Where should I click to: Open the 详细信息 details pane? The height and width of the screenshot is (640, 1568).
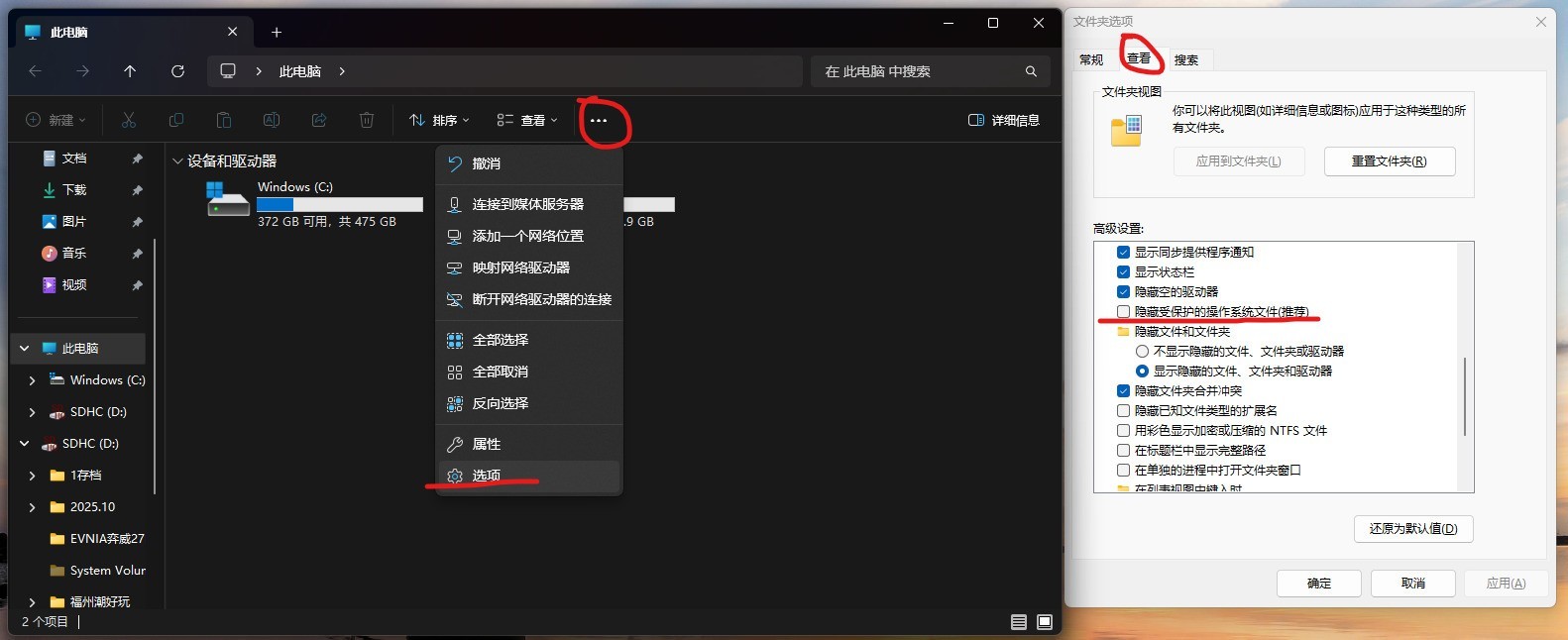1004,120
